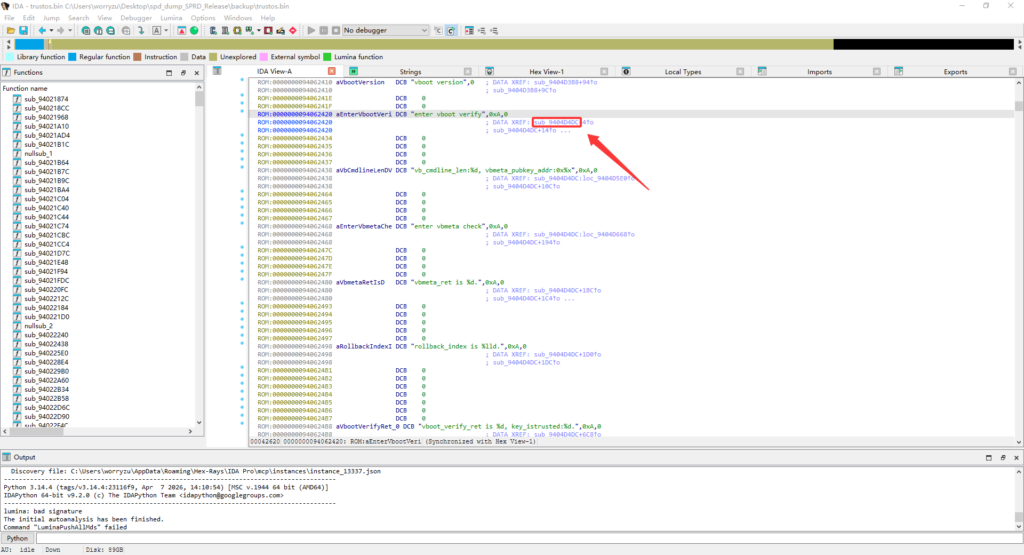Open the Search menu

click(x=78, y=18)
